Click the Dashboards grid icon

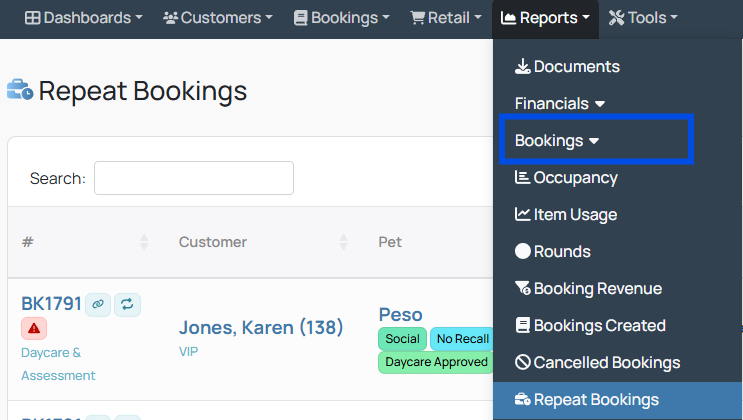(32, 18)
